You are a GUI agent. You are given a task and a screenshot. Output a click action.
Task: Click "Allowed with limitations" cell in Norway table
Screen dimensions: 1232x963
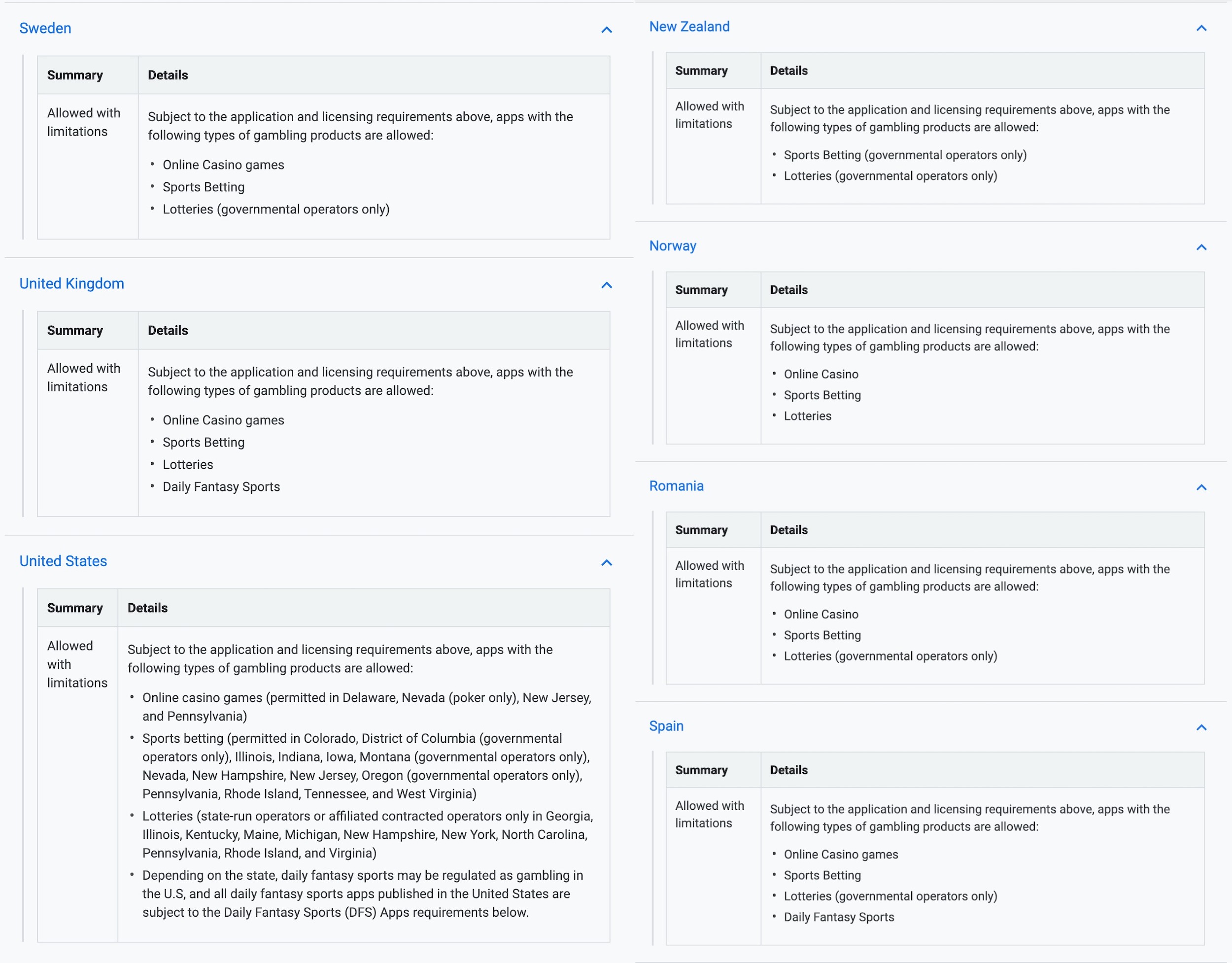pyautogui.click(x=710, y=334)
